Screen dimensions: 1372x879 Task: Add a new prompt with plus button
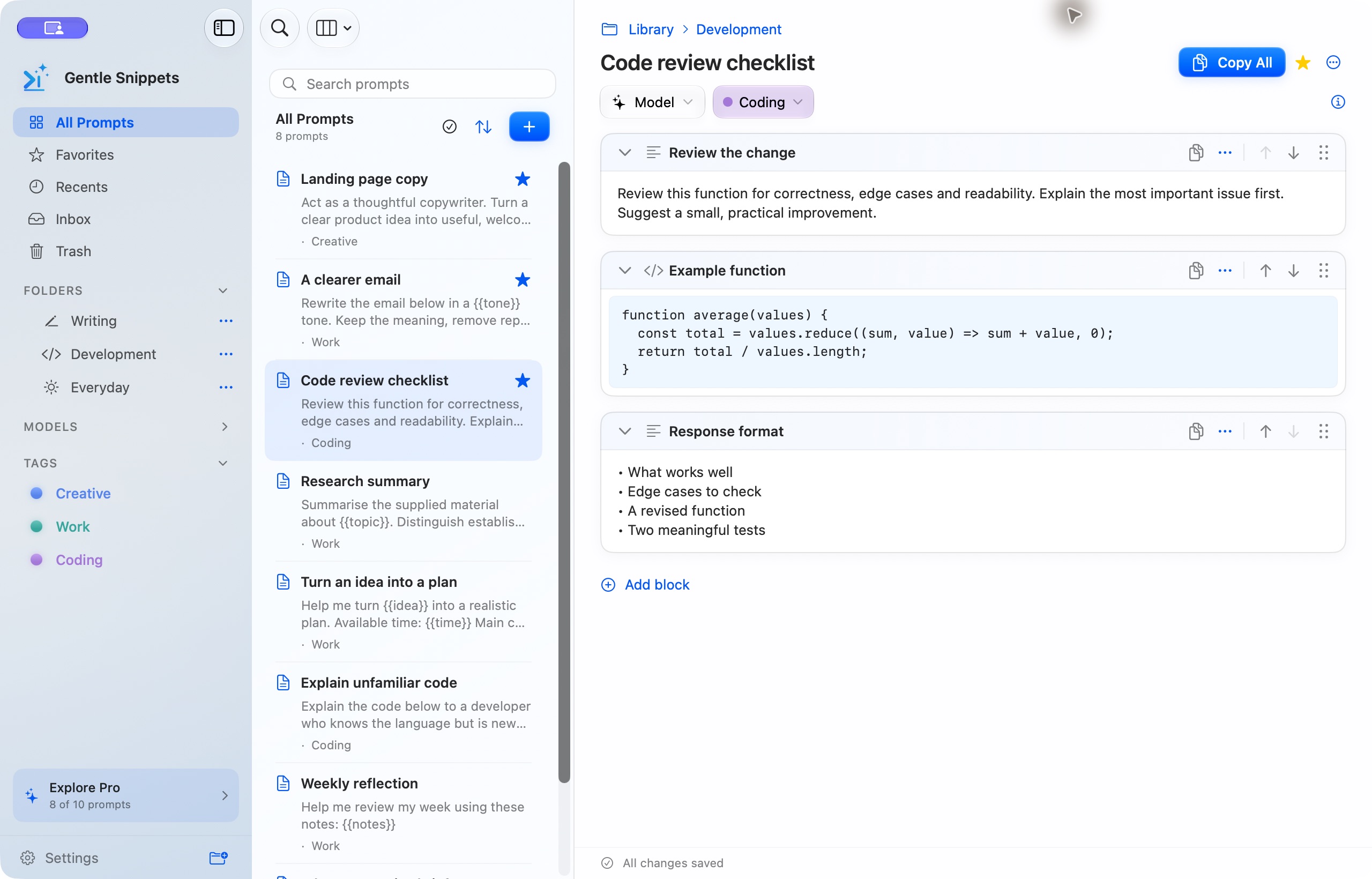(529, 126)
